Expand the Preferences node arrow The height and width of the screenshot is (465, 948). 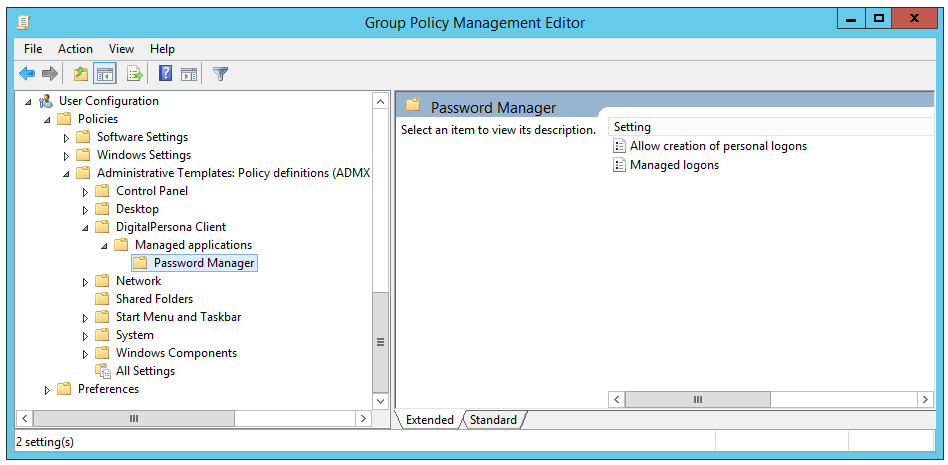tap(47, 389)
